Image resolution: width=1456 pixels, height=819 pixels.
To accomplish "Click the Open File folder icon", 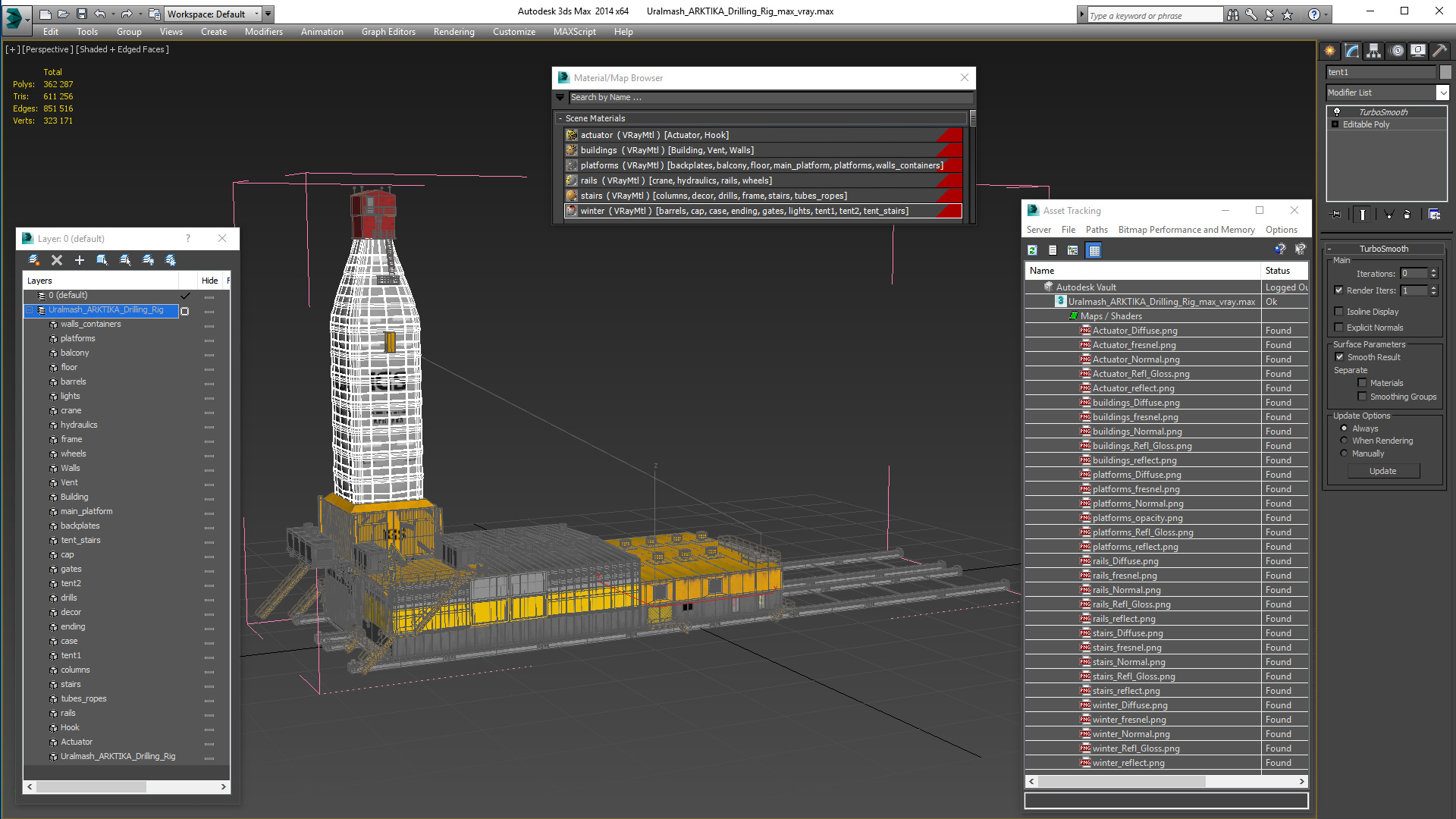I will [64, 14].
